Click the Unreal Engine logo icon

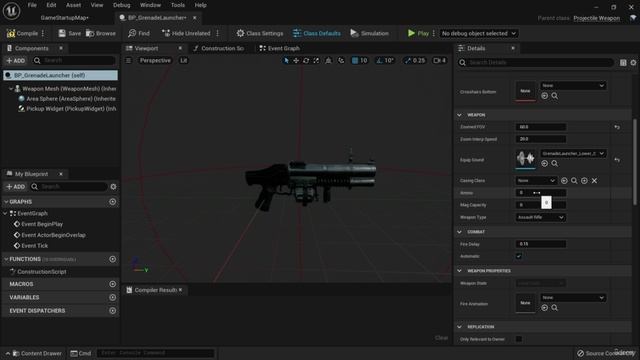click(x=11, y=11)
